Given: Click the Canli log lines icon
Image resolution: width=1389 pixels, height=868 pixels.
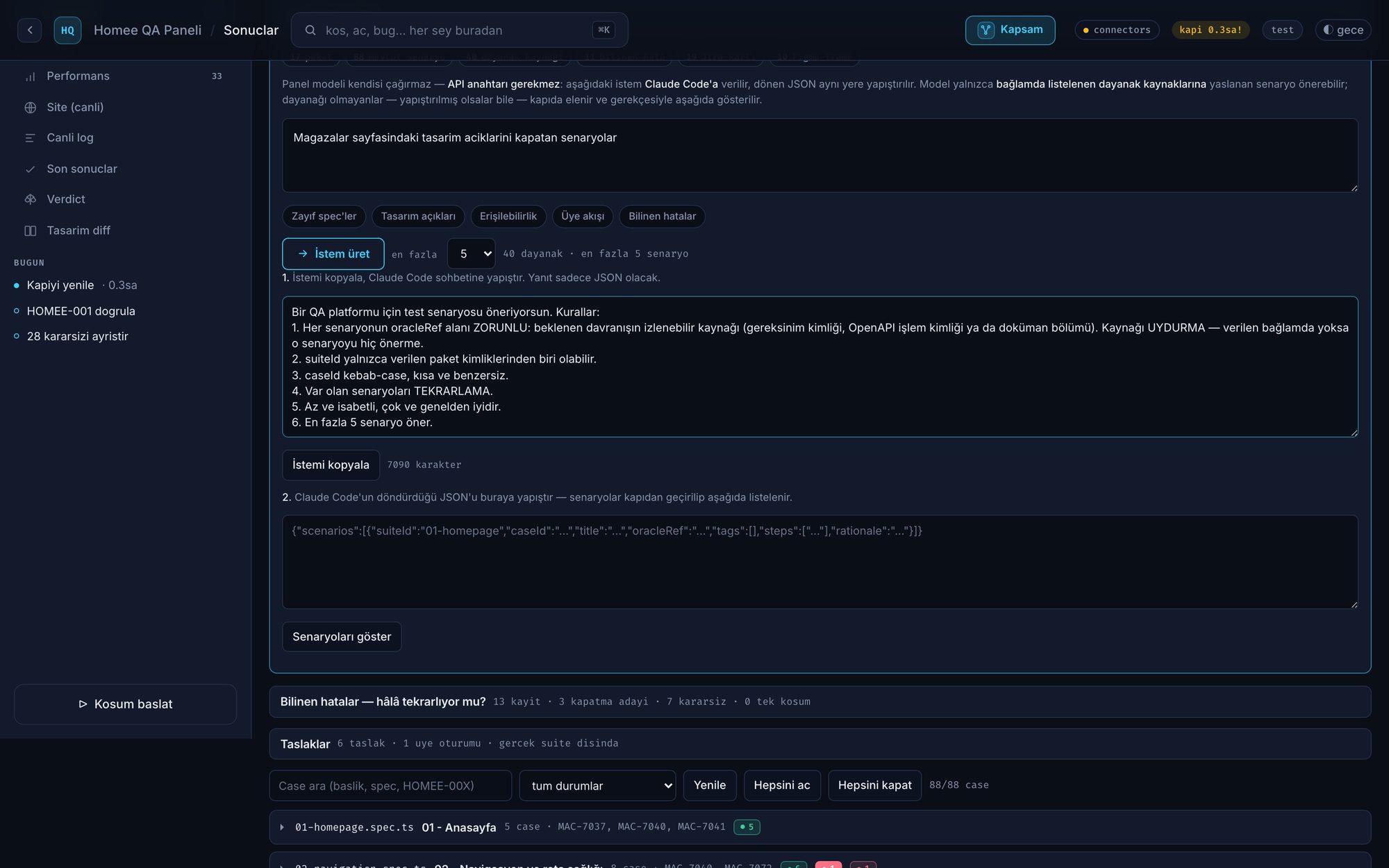Looking at the screenshot, I should (x=30, y=138).
